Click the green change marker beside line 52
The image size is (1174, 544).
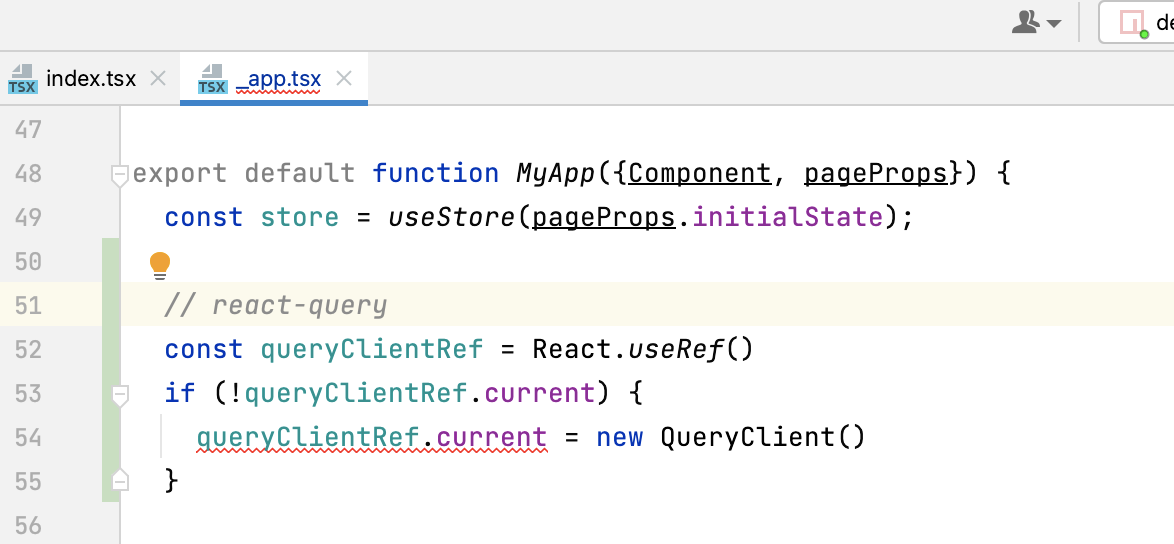point(111,349)
